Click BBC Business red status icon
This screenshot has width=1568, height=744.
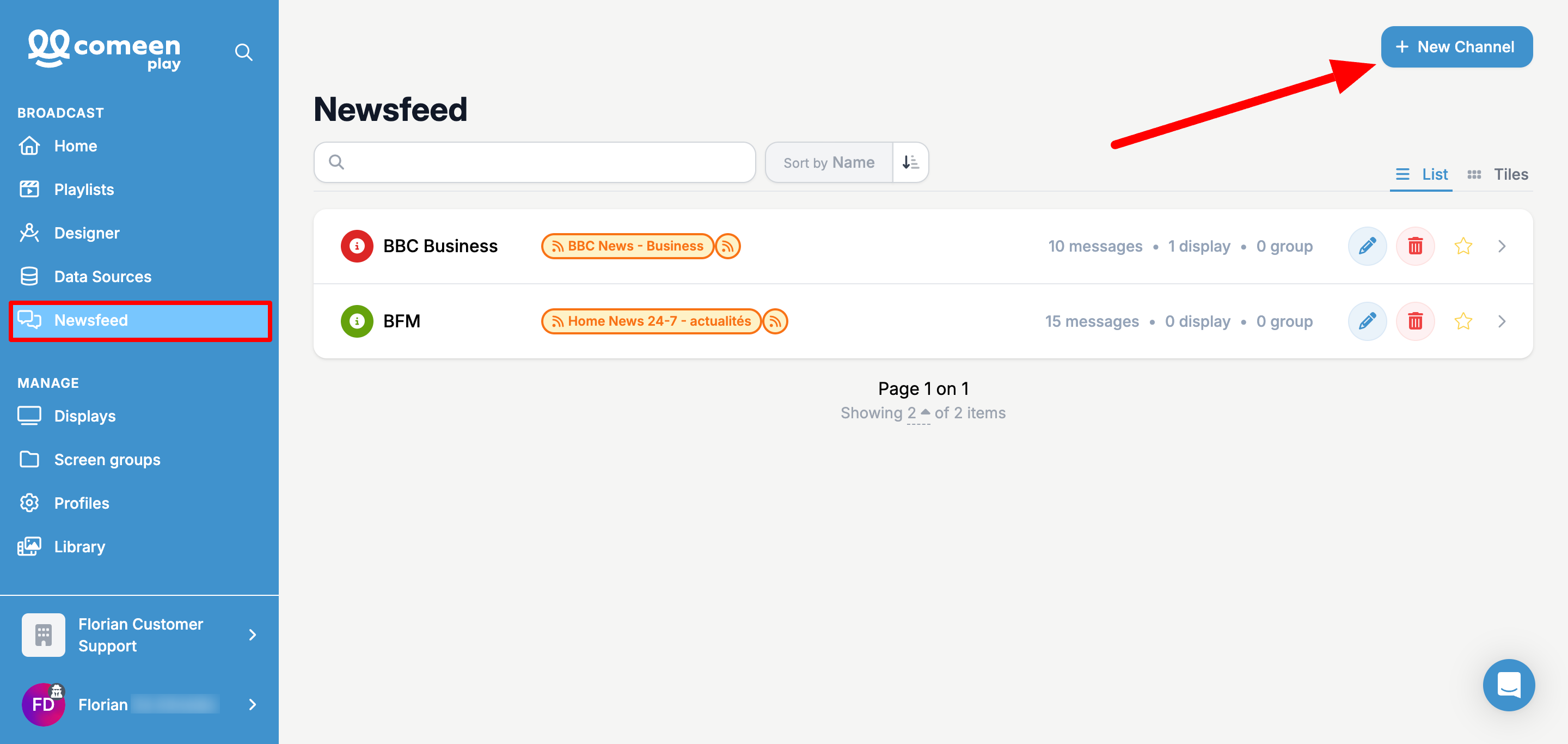[357, 247]
